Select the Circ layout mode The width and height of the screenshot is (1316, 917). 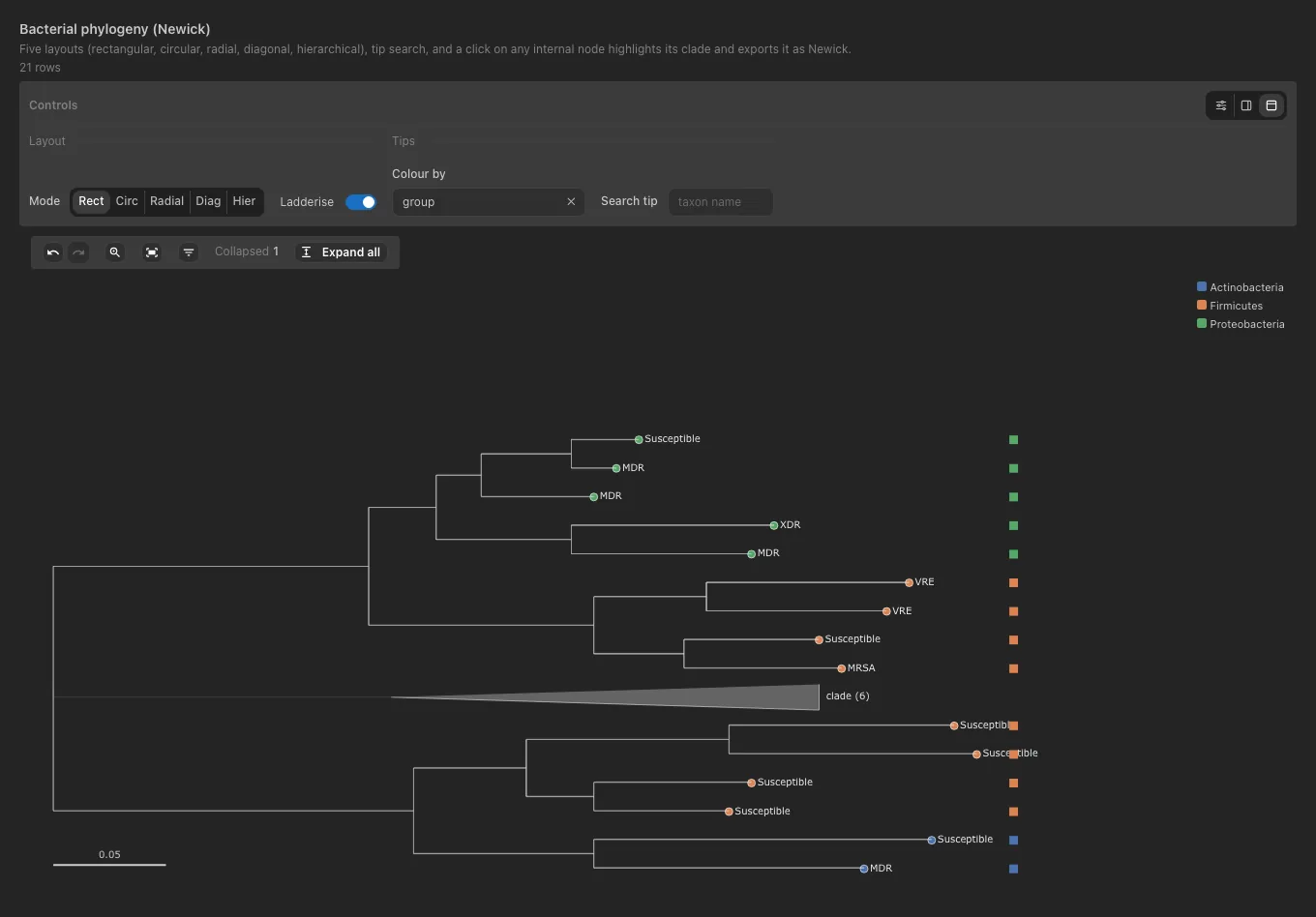[127, 201]
